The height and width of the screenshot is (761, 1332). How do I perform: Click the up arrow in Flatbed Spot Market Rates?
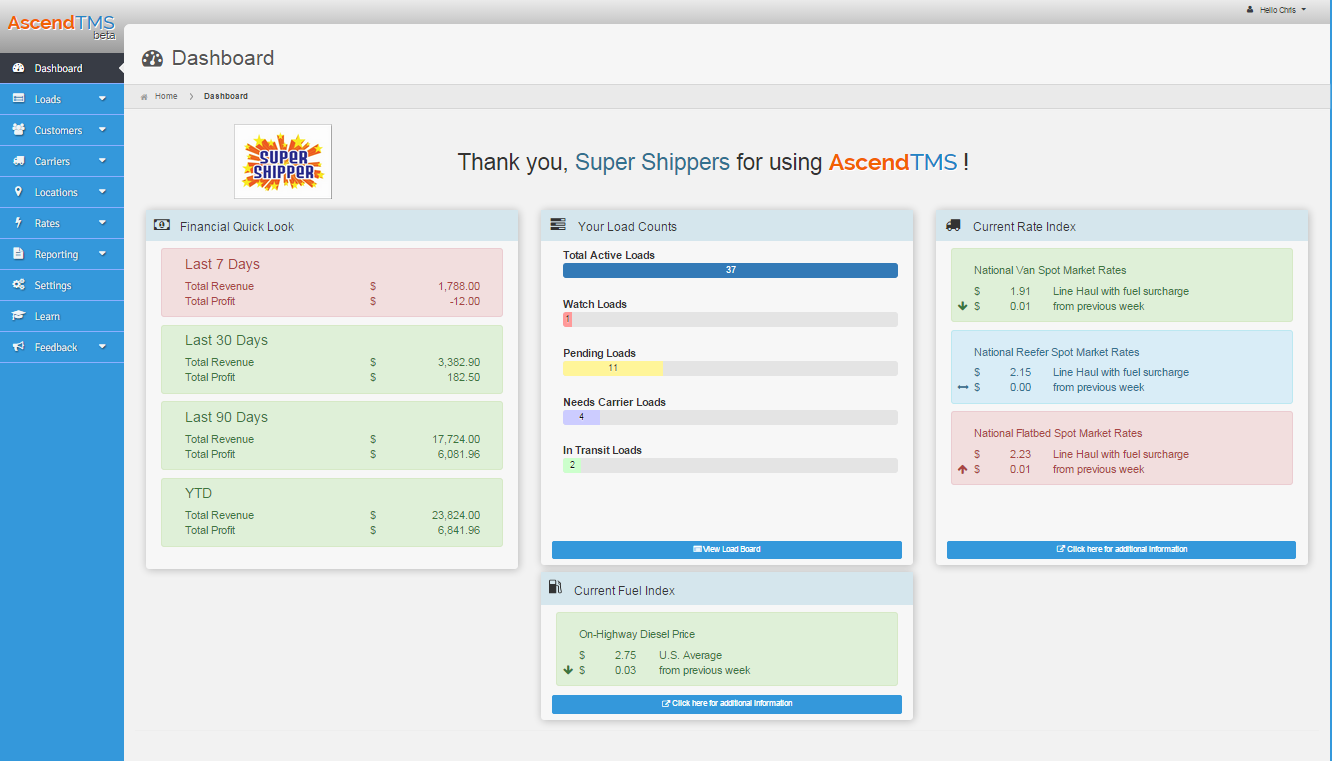pos(962,469)
